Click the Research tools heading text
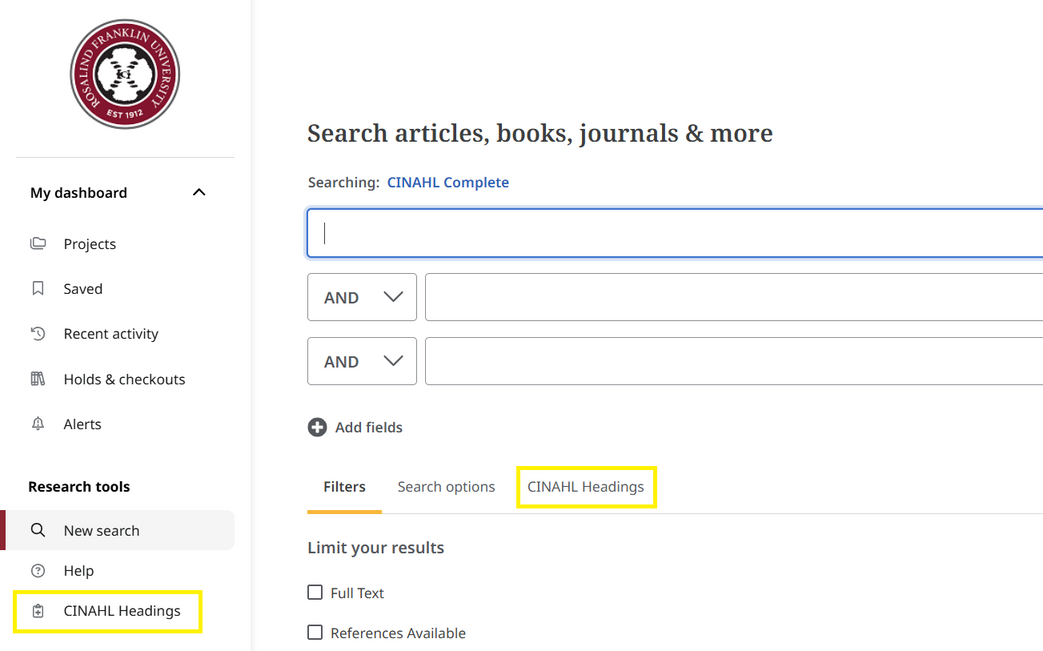Screen dimensions: 1043x651 point(79,487)
